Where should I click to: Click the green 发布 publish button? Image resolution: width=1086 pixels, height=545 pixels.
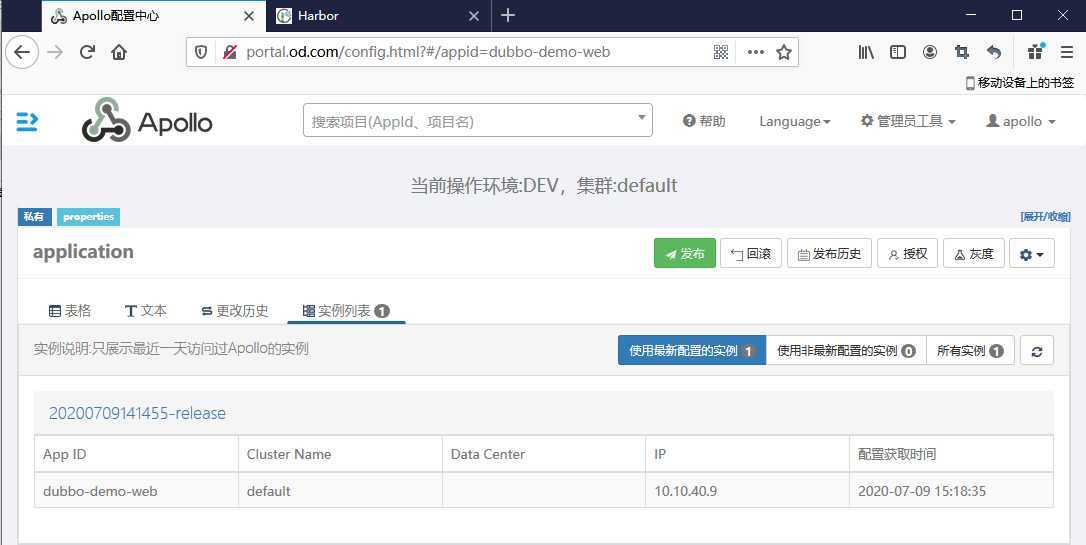pyautogui.click(x=685, y=253)
